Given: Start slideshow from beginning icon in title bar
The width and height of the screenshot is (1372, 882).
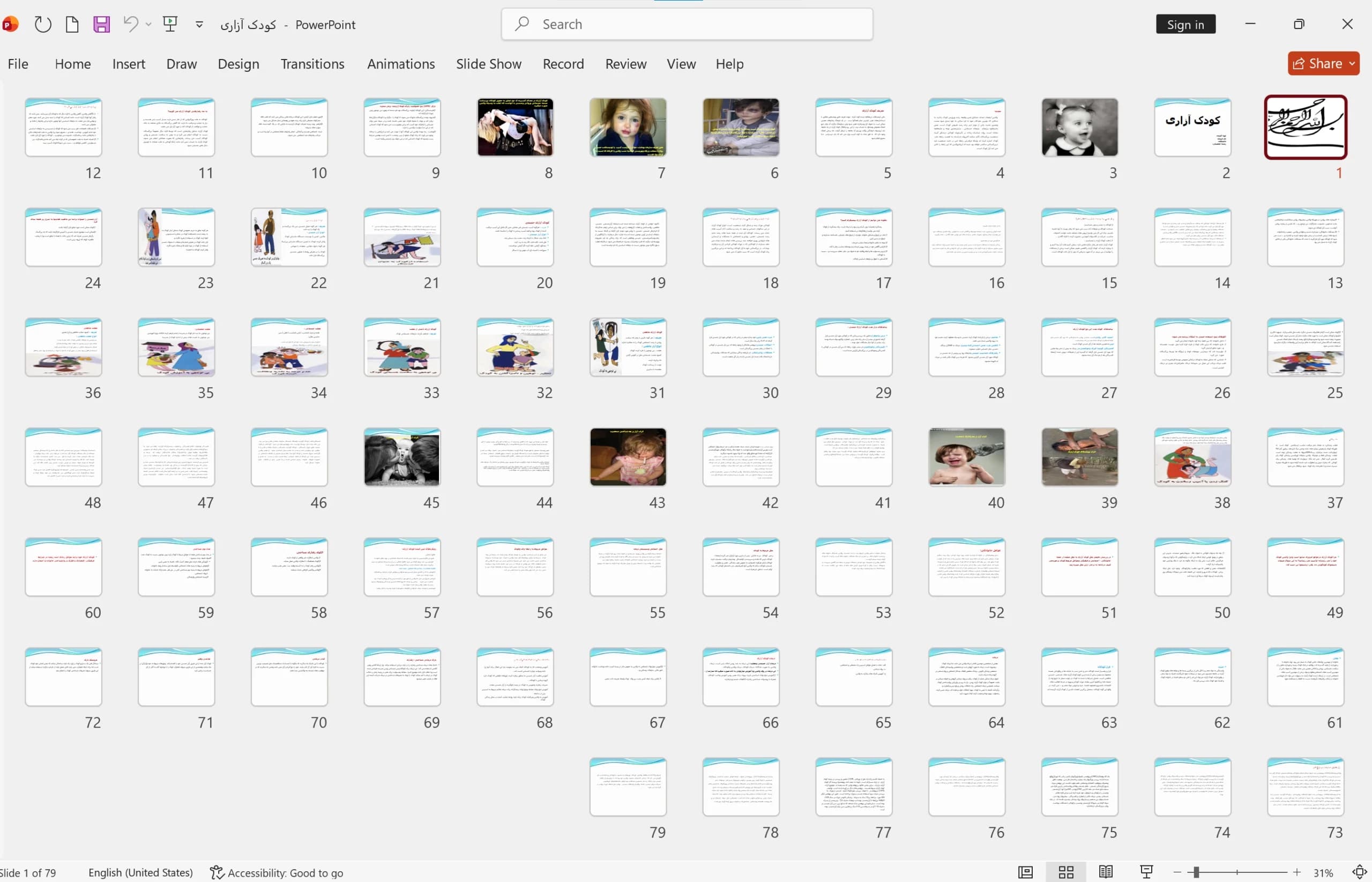Looking at the screenshot, I should (x=170, y=24).
